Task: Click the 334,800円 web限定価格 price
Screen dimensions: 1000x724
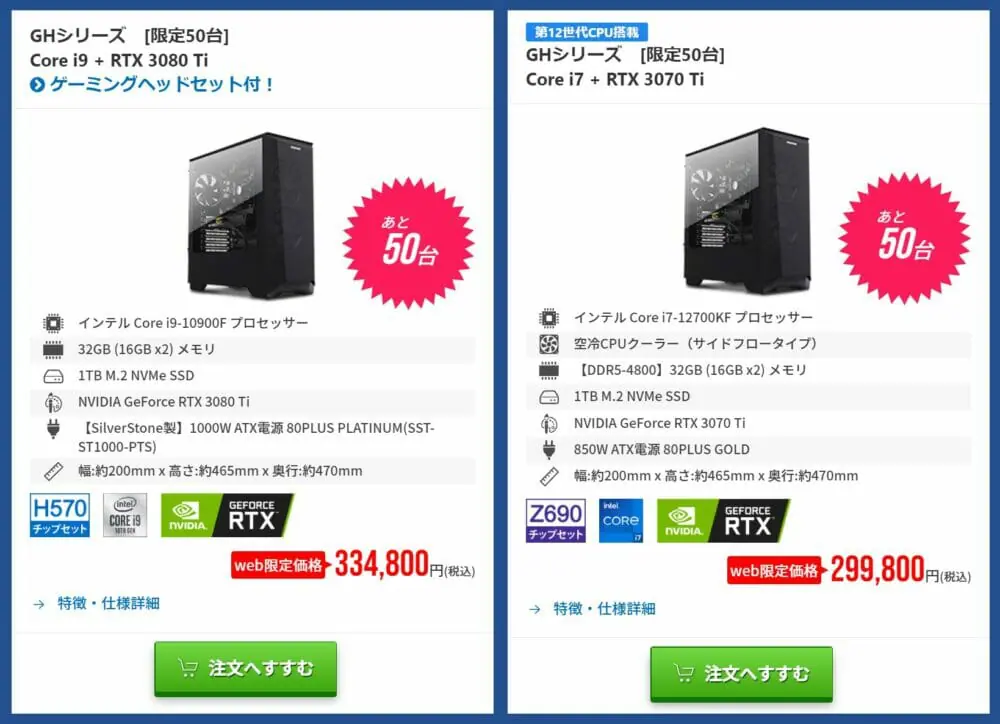Action: (353, 565)
